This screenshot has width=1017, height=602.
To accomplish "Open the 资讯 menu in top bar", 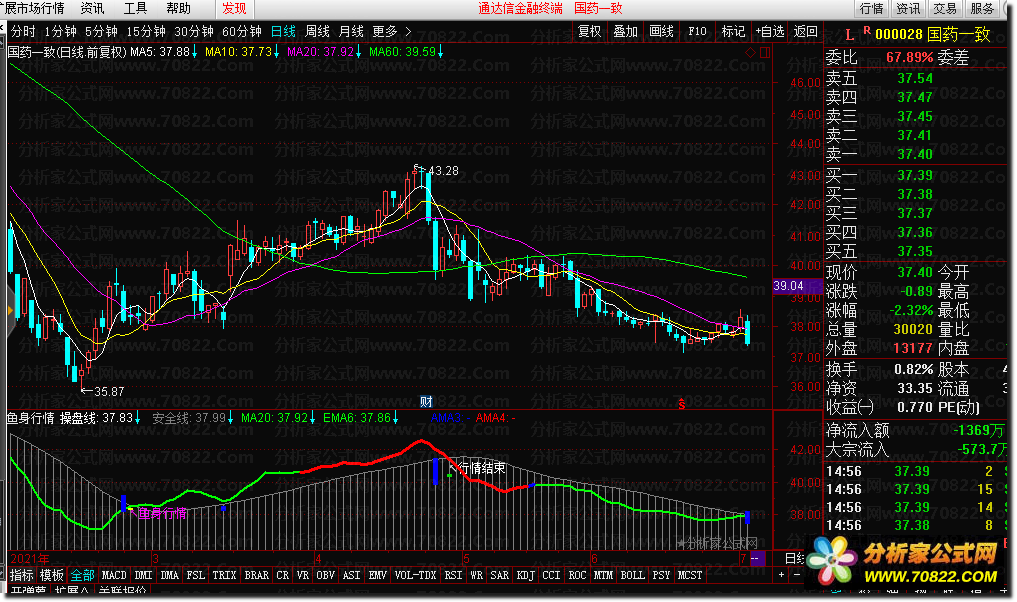I will tap(92, 8).
